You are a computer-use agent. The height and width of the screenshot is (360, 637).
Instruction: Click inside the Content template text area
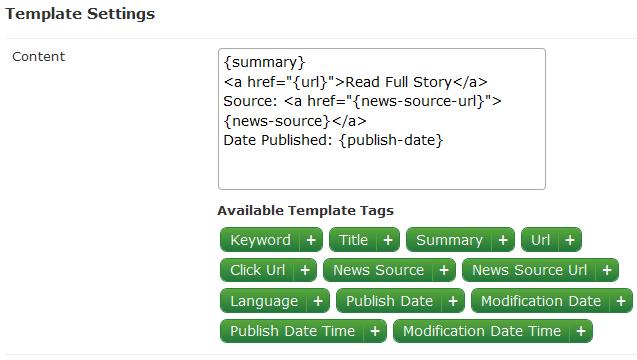tap(382, 119)
